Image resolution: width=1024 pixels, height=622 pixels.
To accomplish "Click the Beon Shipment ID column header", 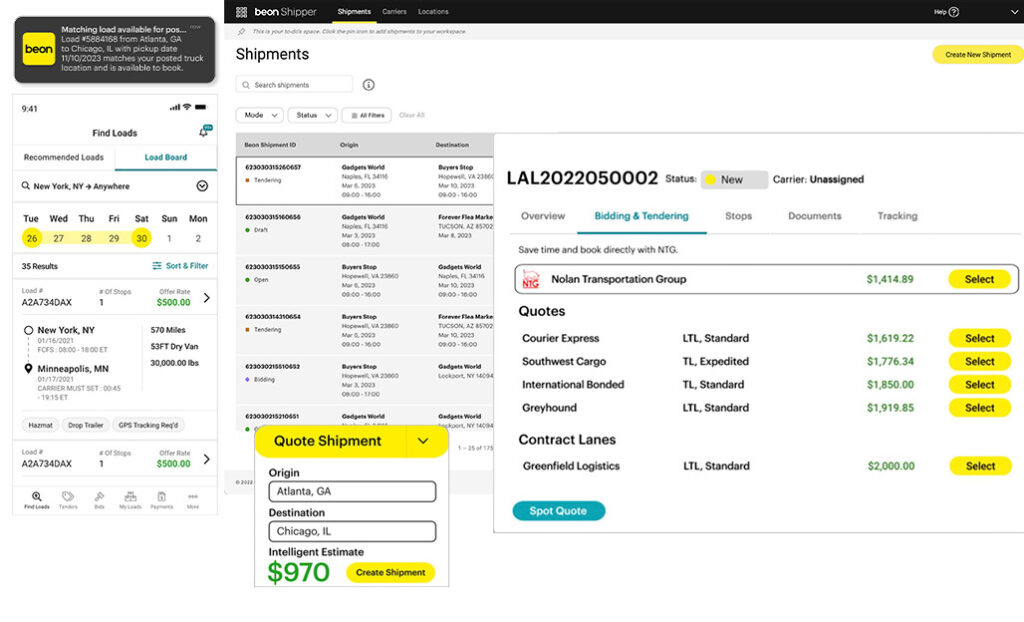I will pos(270,145).
